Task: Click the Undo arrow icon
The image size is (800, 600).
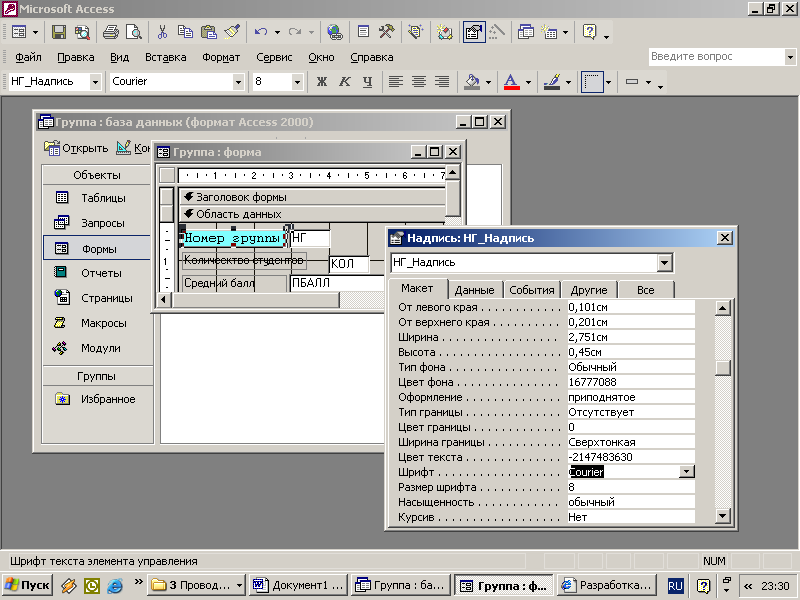Action: tap(261, 33)
